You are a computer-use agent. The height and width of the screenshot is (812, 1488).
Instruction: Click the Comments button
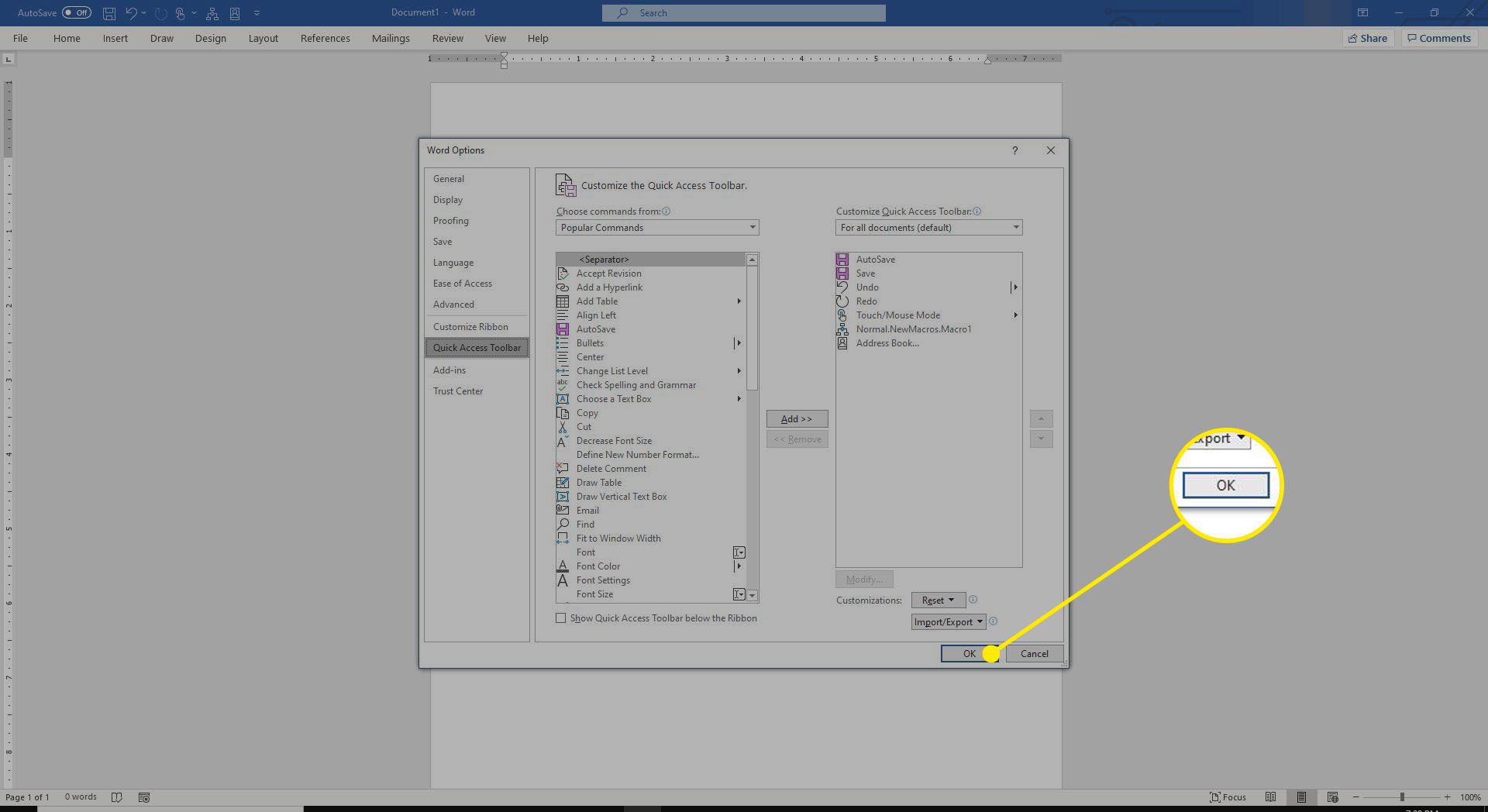coord(1439,38)
